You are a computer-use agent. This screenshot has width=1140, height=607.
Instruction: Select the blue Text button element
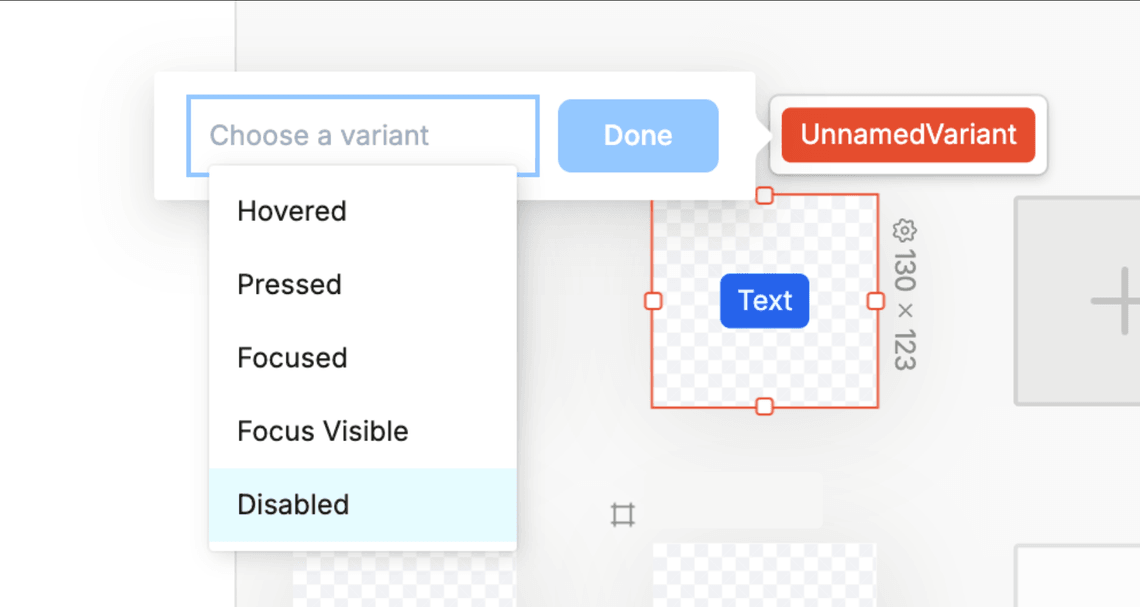pyautogui.click(x=764, y=301)
